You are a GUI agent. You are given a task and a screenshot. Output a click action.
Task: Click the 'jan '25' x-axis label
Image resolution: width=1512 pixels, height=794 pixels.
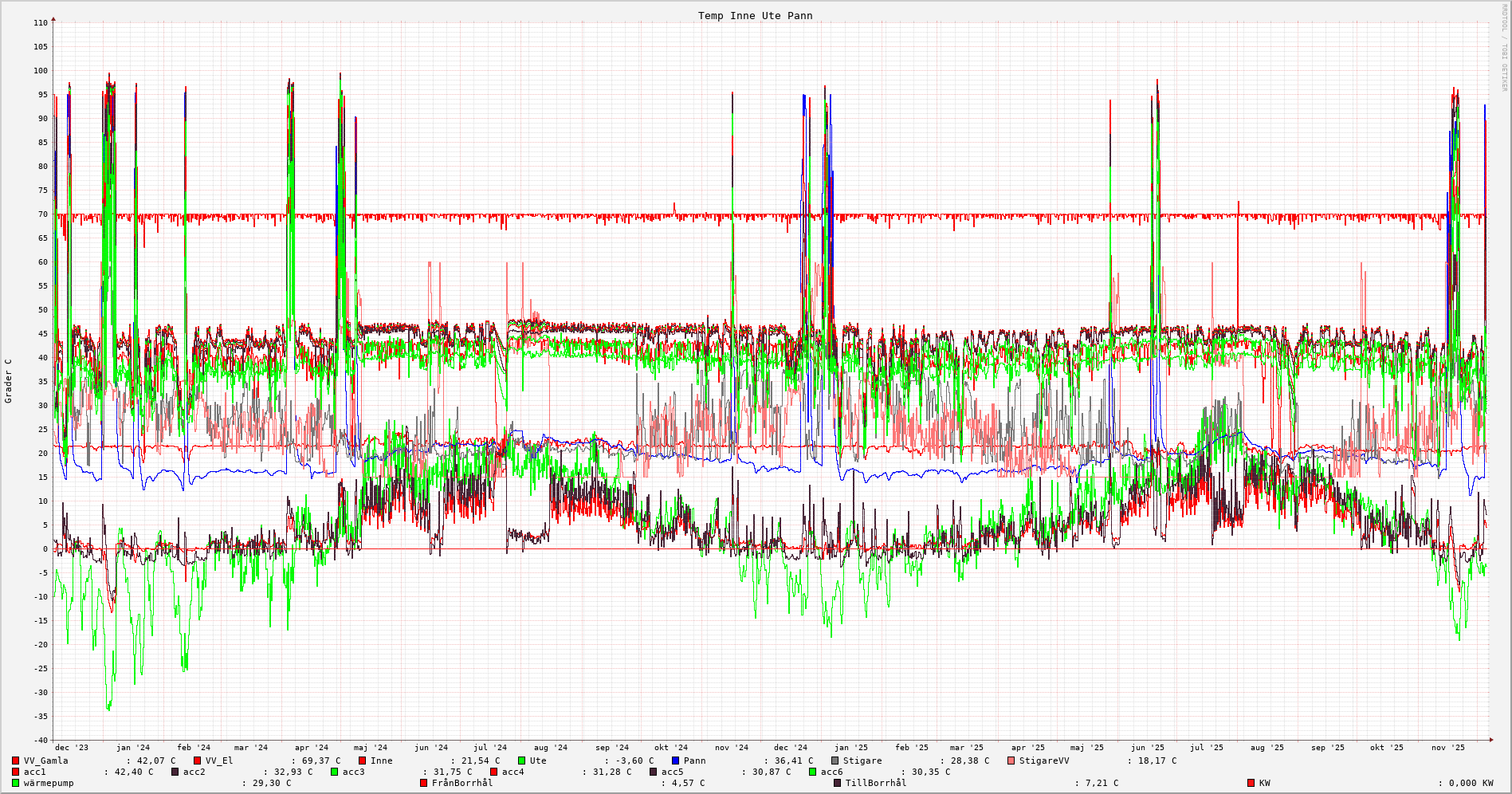[851, 748]
